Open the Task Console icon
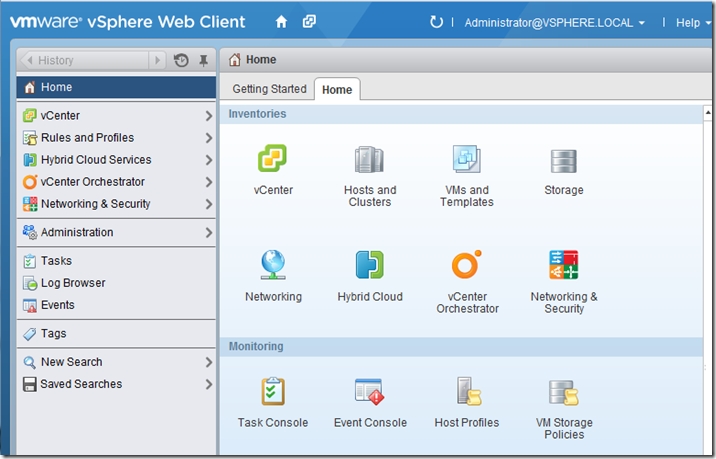The image size is (716, 459). [273, 391]
